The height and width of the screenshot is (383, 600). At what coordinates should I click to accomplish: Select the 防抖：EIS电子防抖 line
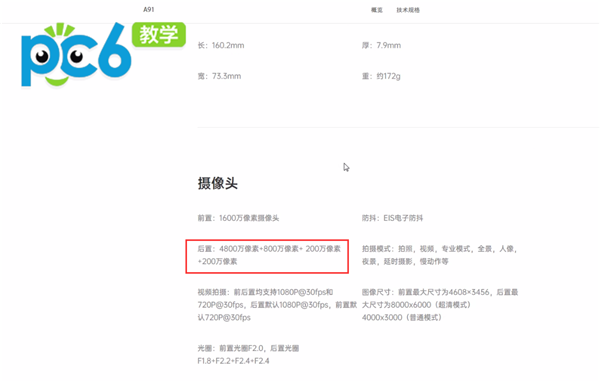point(393,218)
